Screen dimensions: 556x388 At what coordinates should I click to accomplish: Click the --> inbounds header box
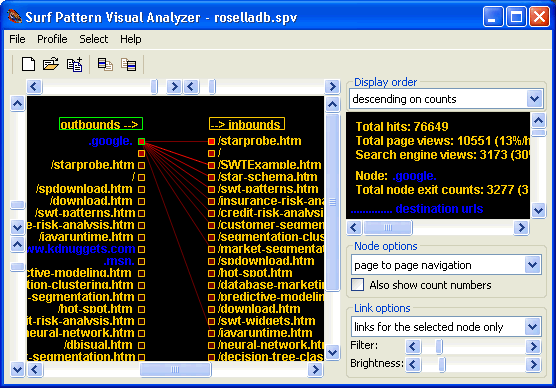(x=247, y=124)
